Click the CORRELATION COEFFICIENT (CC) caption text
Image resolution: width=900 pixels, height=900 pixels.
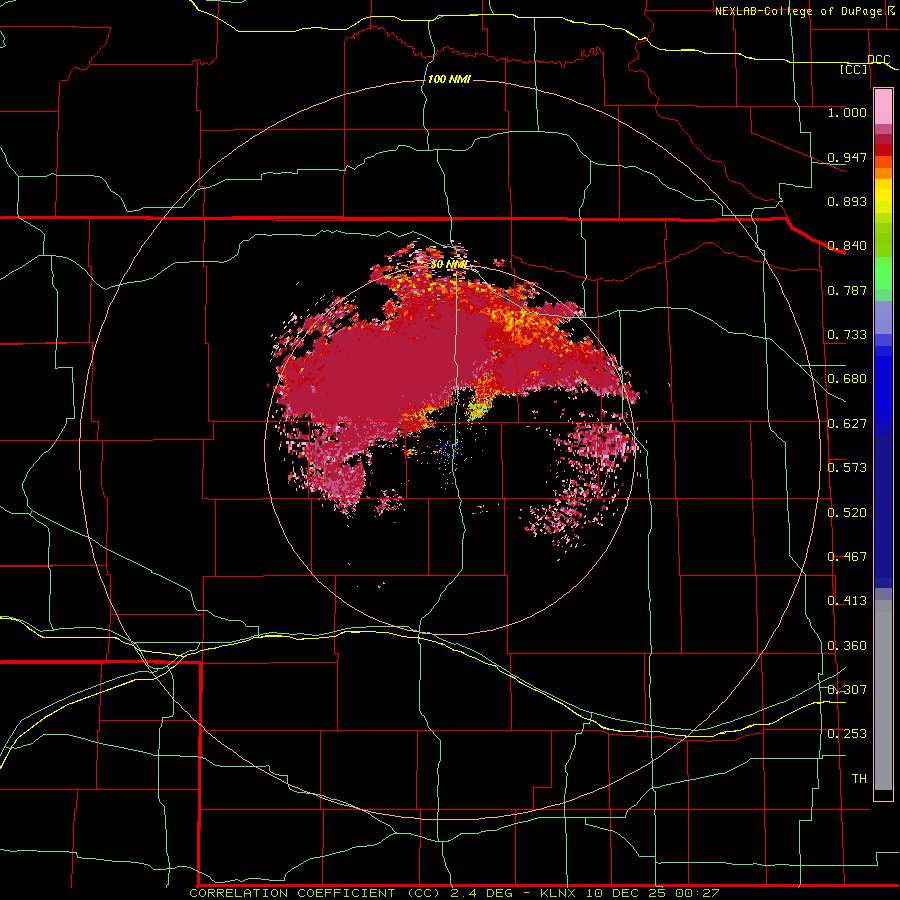pyautogui.click(x=313, y=893)
